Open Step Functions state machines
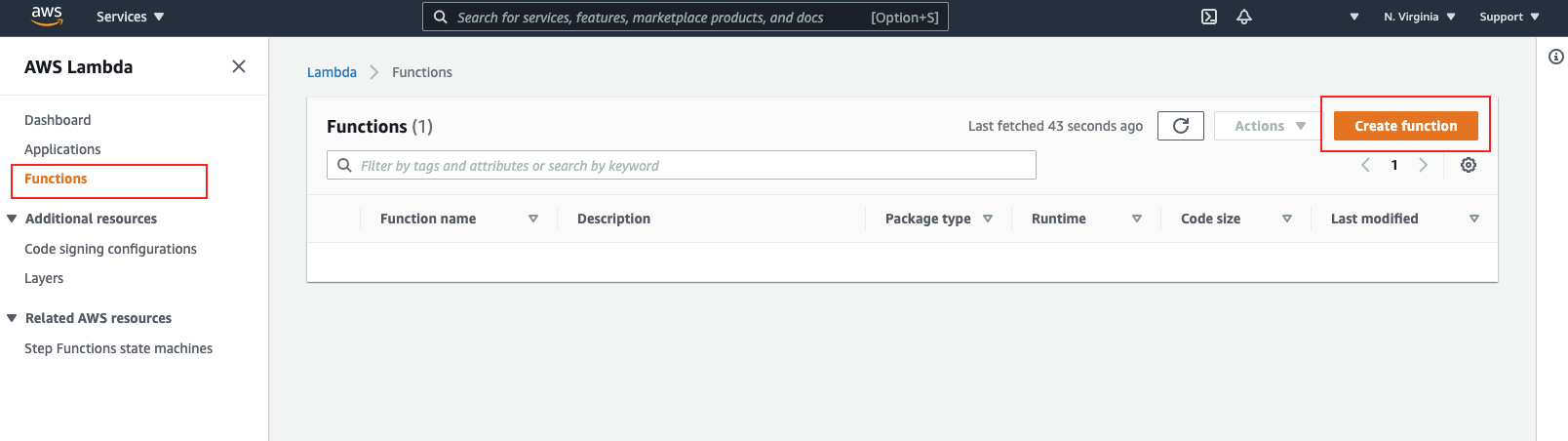 118,348
